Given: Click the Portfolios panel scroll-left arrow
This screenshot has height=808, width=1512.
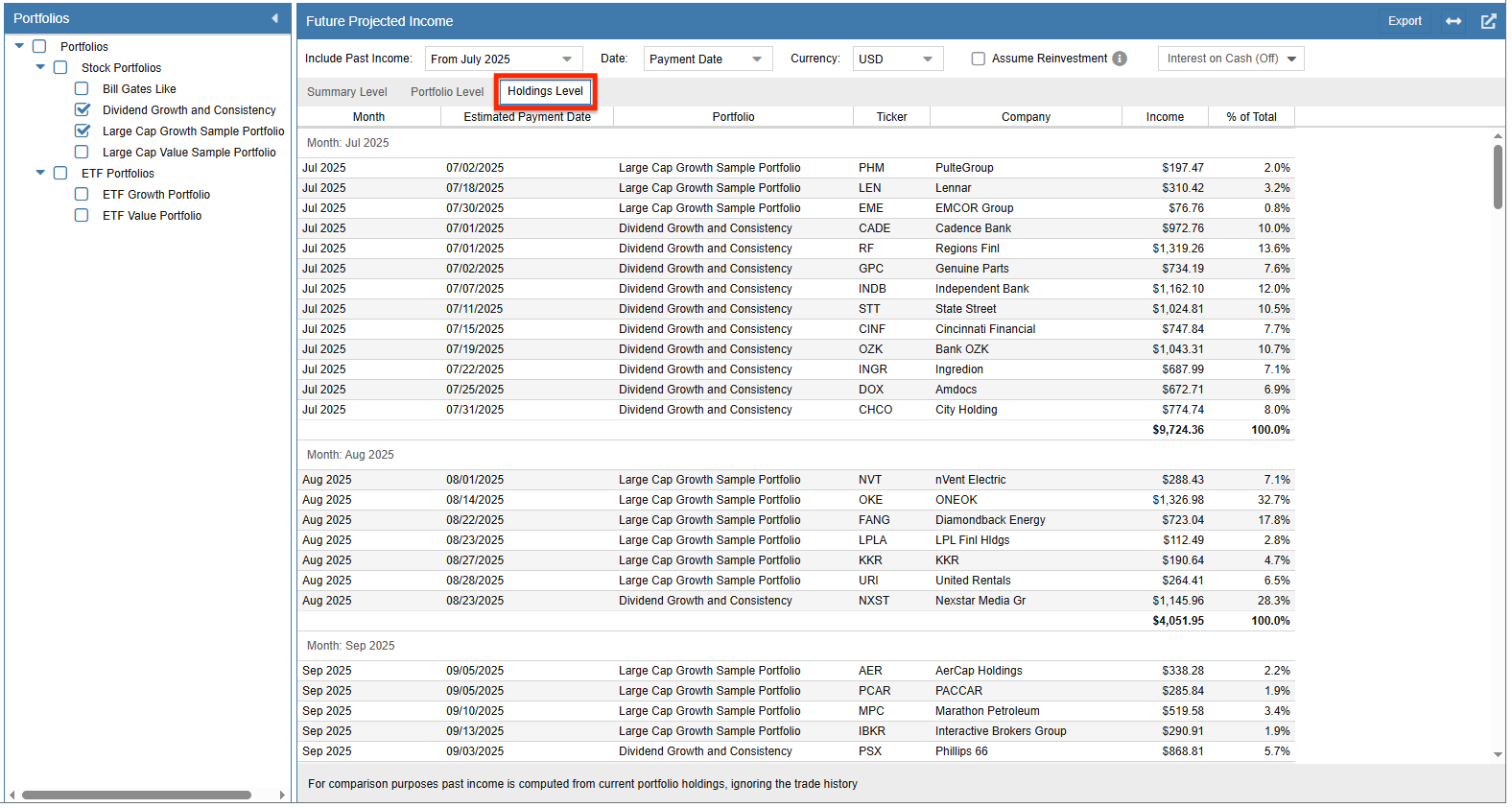Looking at the screenshot, I should pos(12,795).
